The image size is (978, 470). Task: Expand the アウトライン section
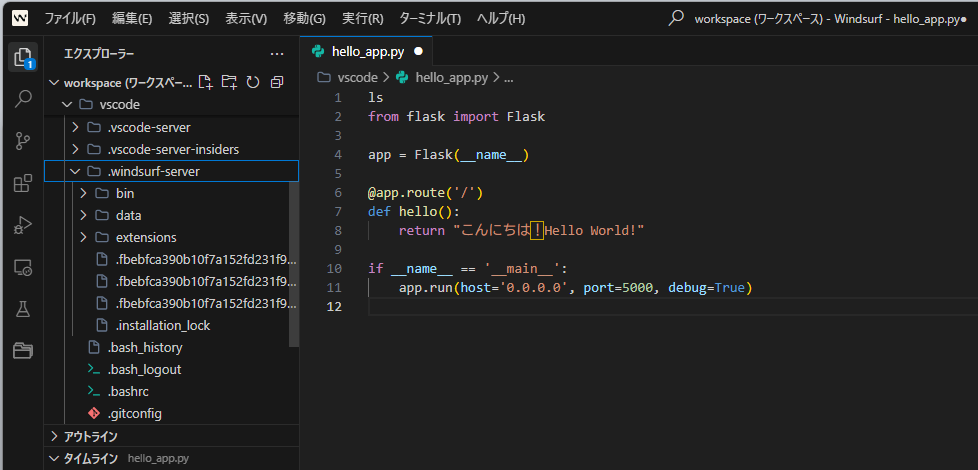(x=54, y=436)
